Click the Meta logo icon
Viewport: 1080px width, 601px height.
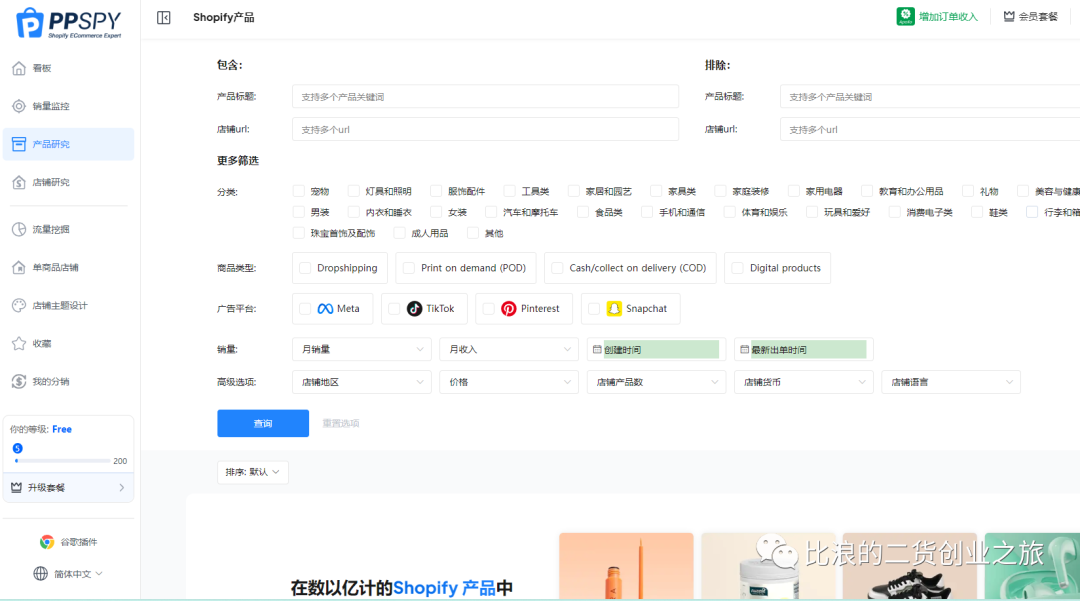(325, 308)
